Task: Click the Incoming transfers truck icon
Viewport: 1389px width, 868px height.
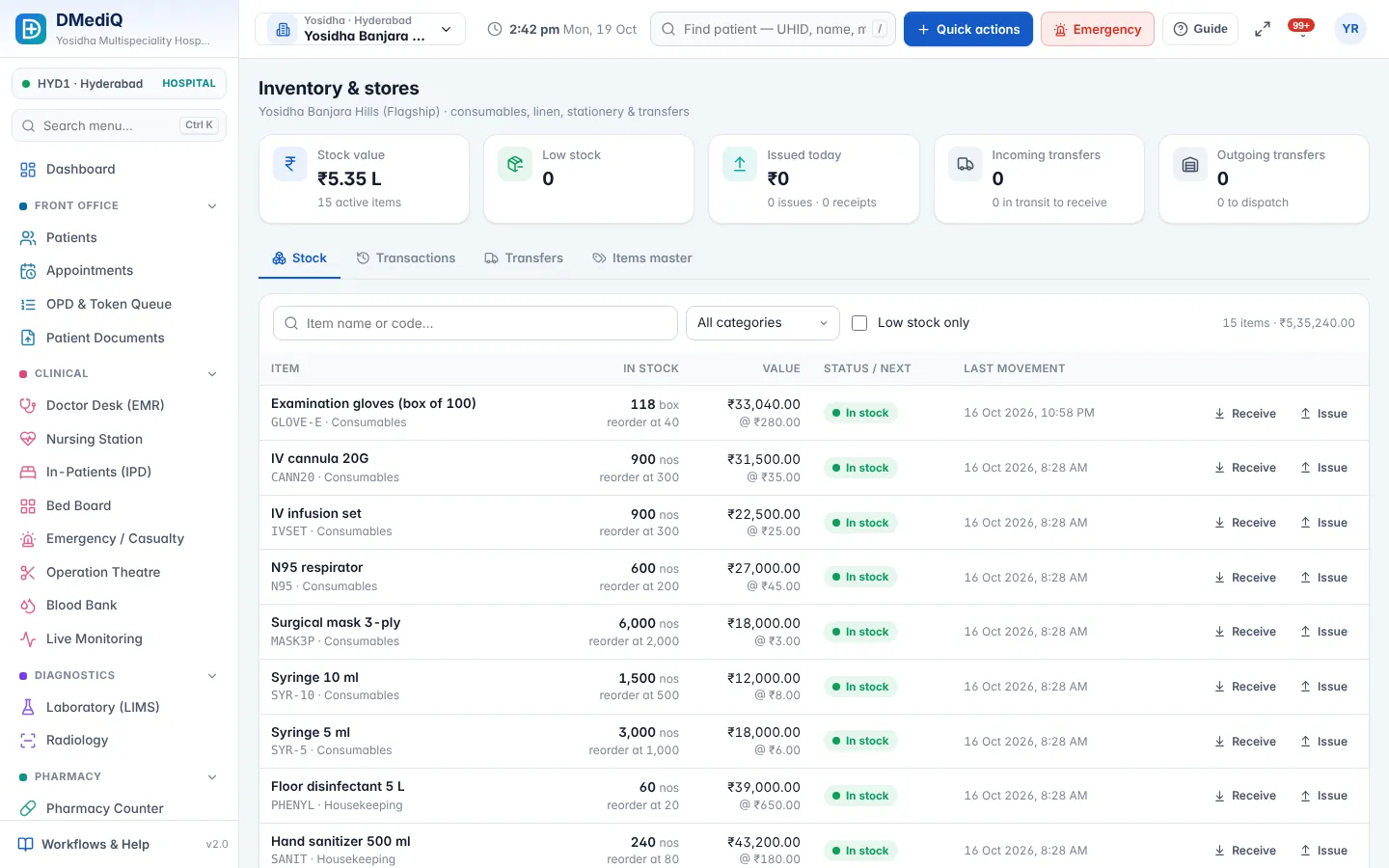Action: pos(965,164)
